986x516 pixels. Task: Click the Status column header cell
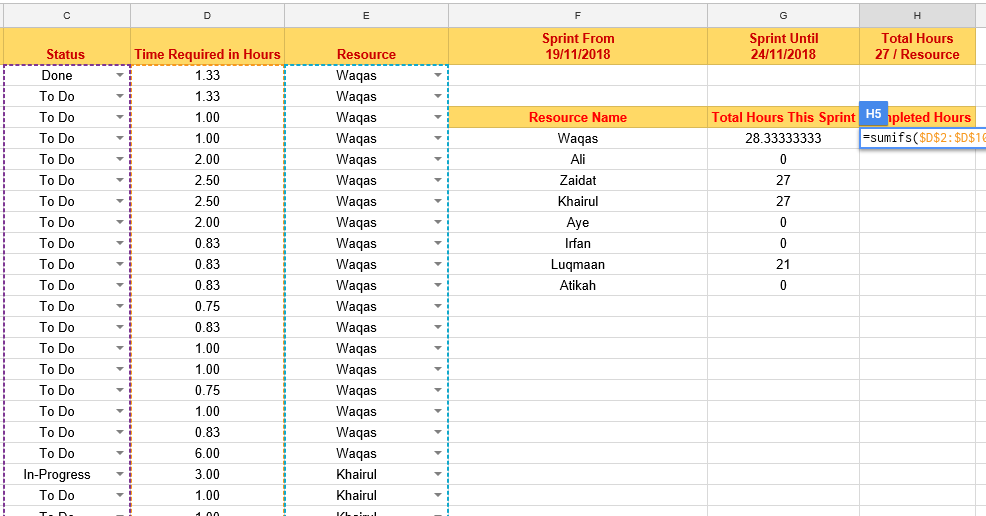pos(67,46)
